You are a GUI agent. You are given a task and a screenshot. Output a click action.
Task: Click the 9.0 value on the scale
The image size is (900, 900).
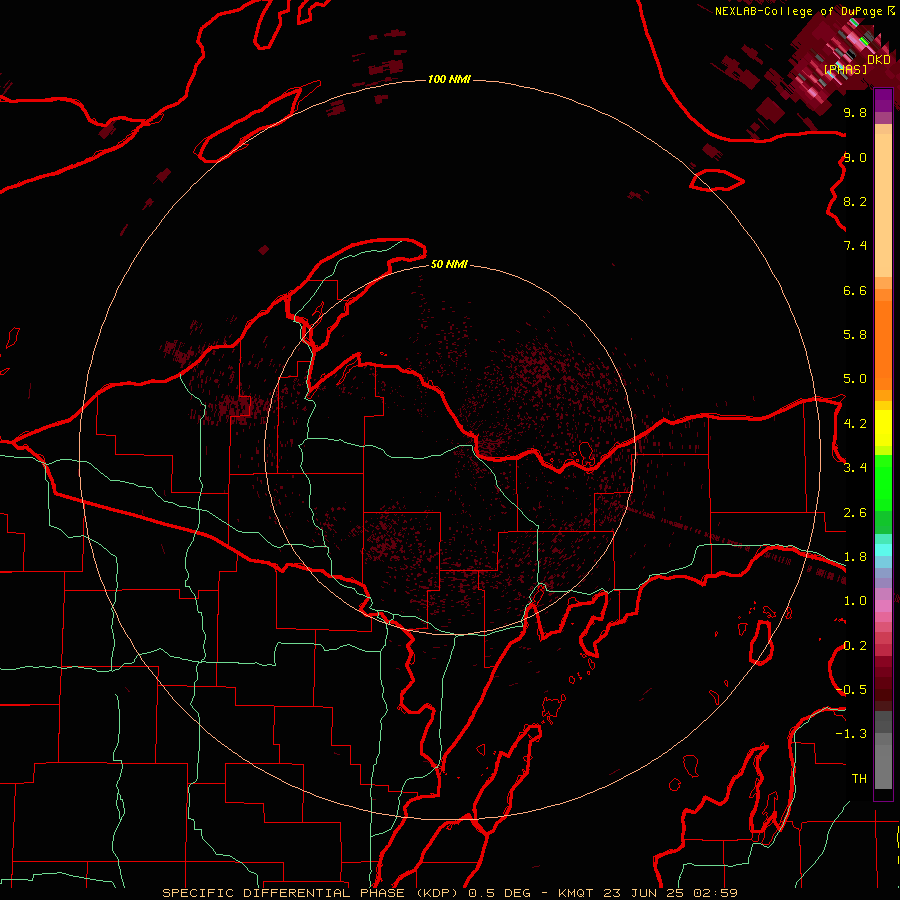(855, 157)
